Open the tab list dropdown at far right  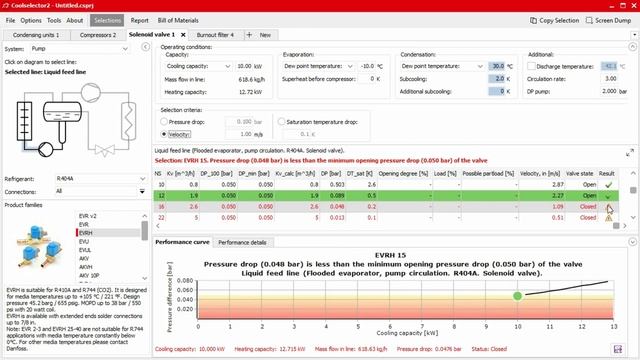[x=634, y=35]
